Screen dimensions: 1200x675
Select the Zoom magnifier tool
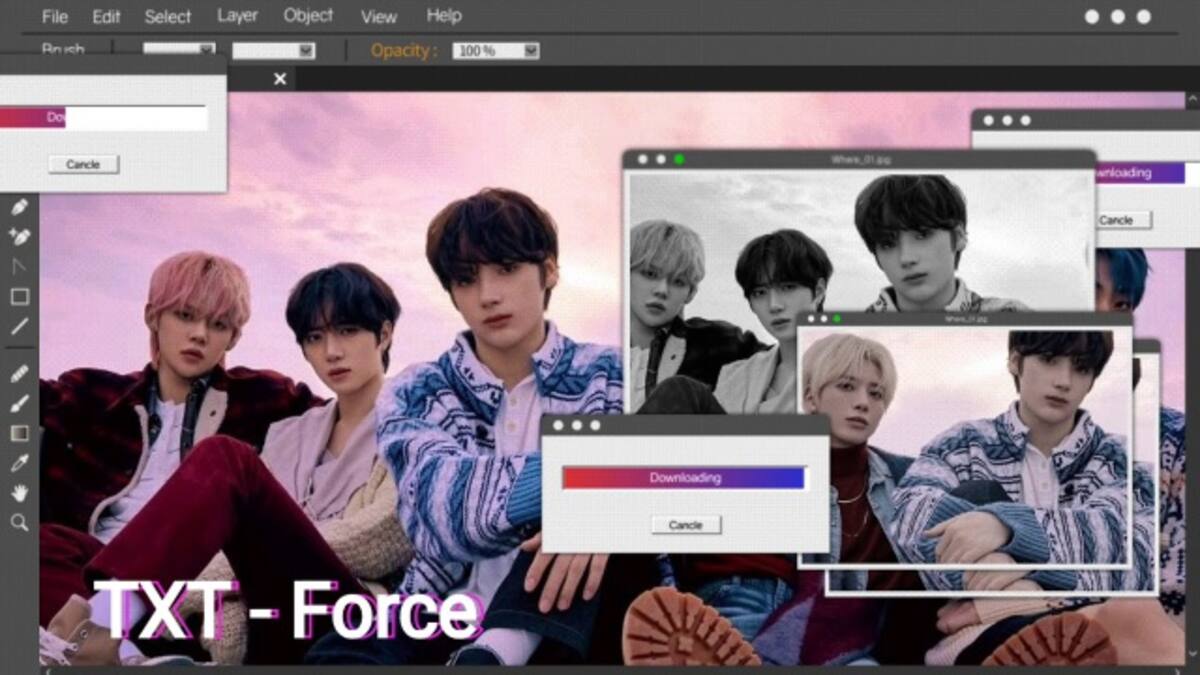[x=19, y=522]
